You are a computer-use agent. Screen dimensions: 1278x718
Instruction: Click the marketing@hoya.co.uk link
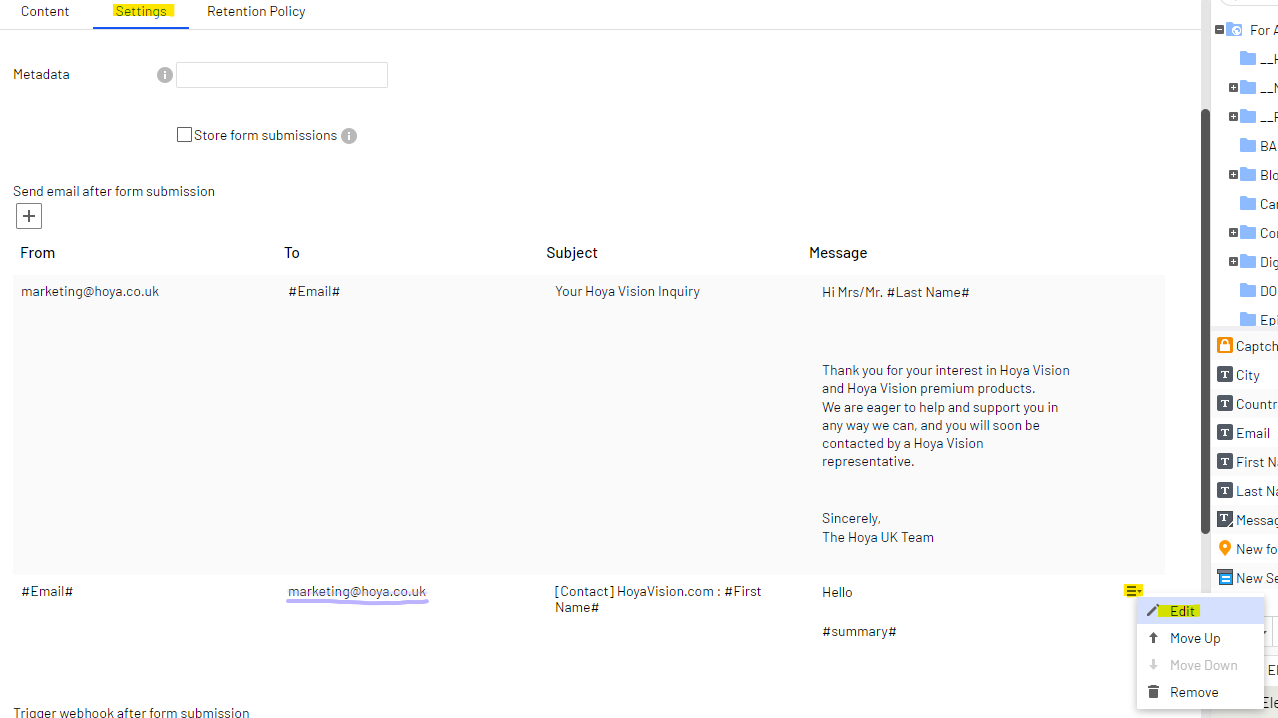coord(356,591)
